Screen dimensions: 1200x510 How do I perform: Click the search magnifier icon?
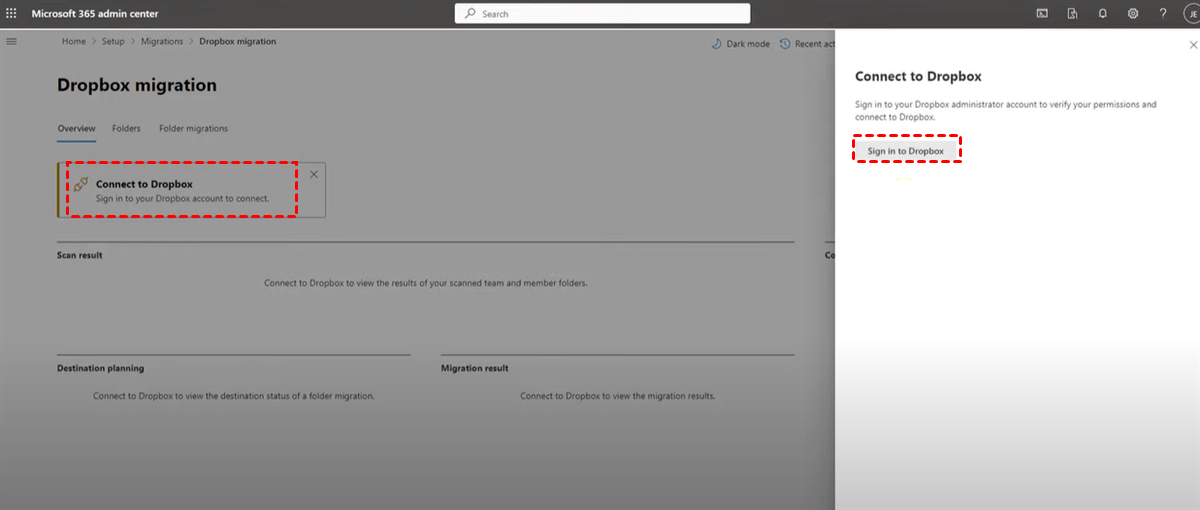470,14
